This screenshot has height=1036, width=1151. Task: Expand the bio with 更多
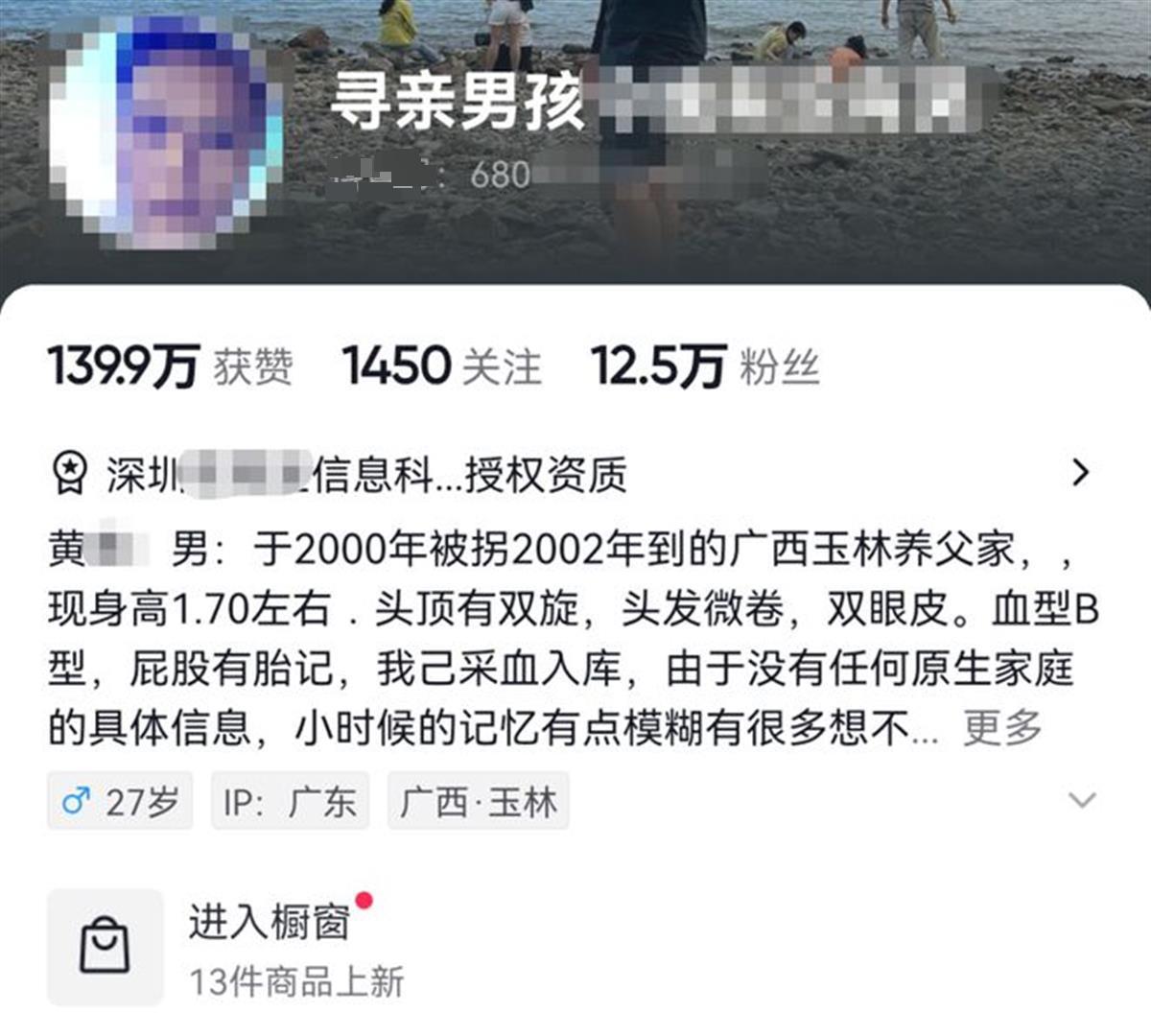[1002, 727]
